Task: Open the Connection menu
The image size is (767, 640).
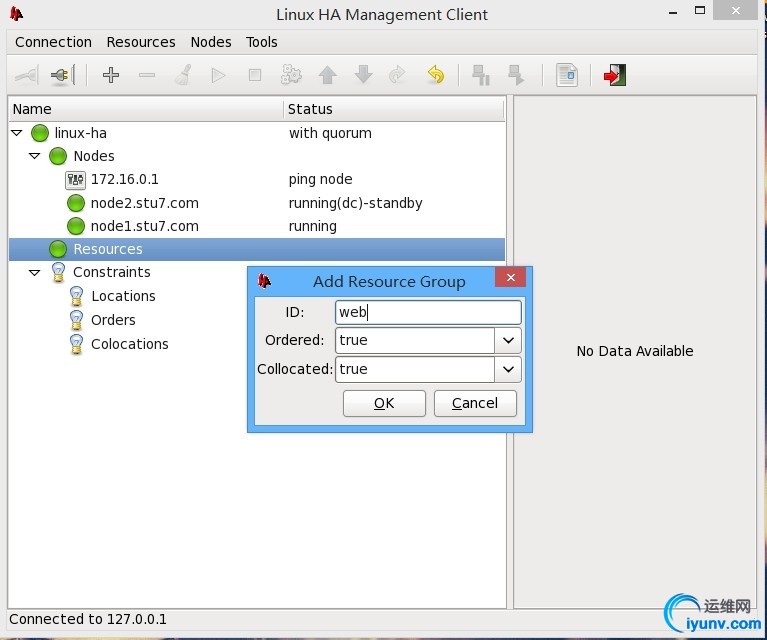Action: (53, 42)
